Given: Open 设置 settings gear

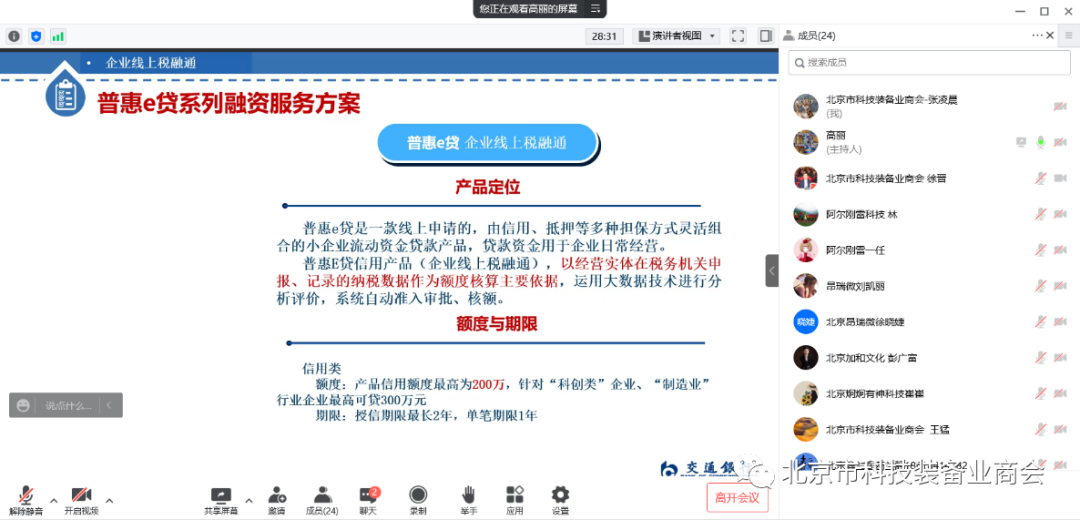Looking at the screenshot, I should [560, 500].
